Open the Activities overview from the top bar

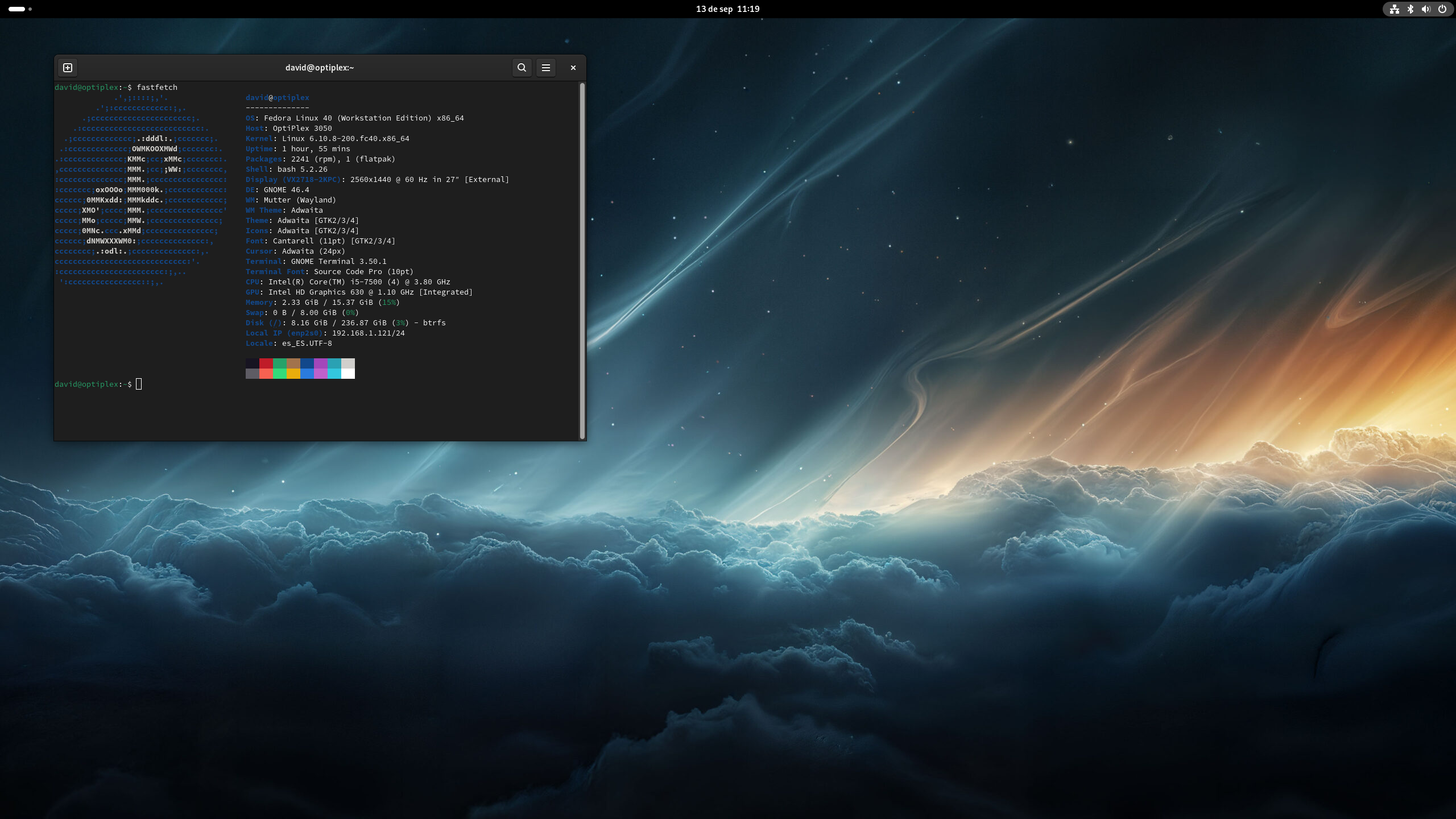pos(20,9)
